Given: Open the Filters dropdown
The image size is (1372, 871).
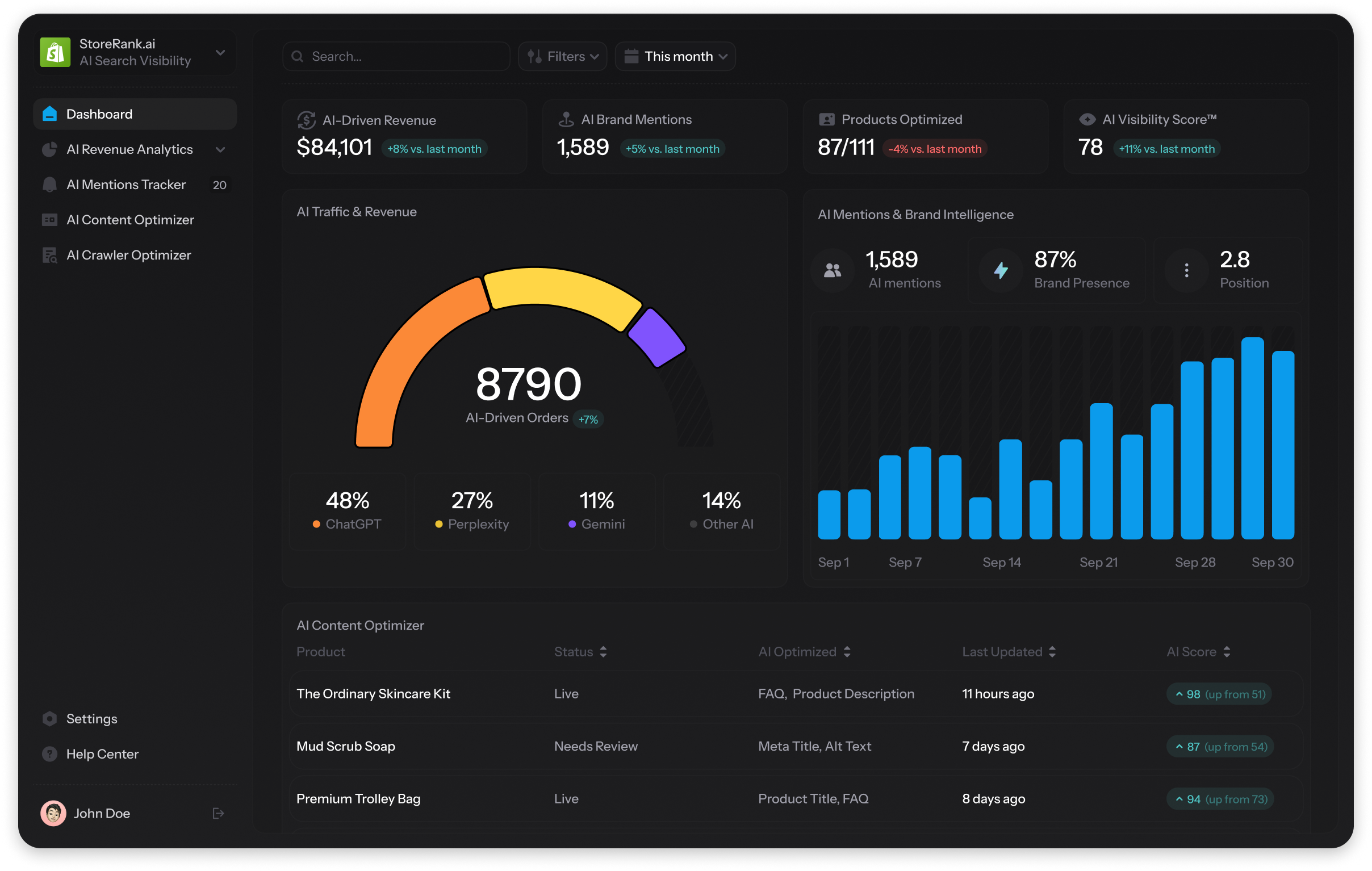Looking at the screenshot, I should [562, 56].
